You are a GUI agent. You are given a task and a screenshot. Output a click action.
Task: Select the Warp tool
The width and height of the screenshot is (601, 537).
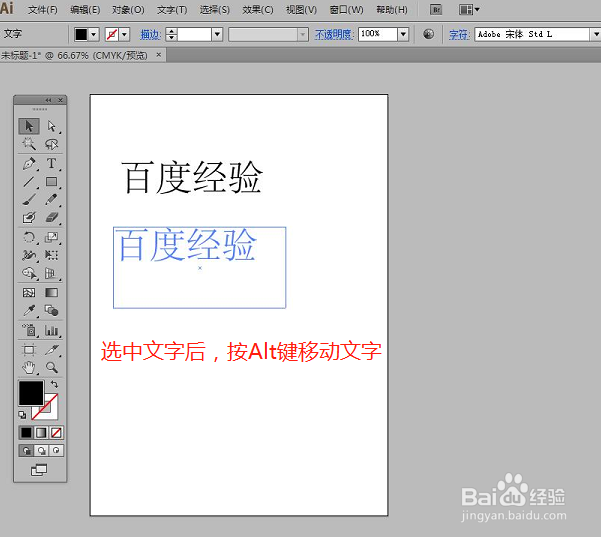point(29,255)
